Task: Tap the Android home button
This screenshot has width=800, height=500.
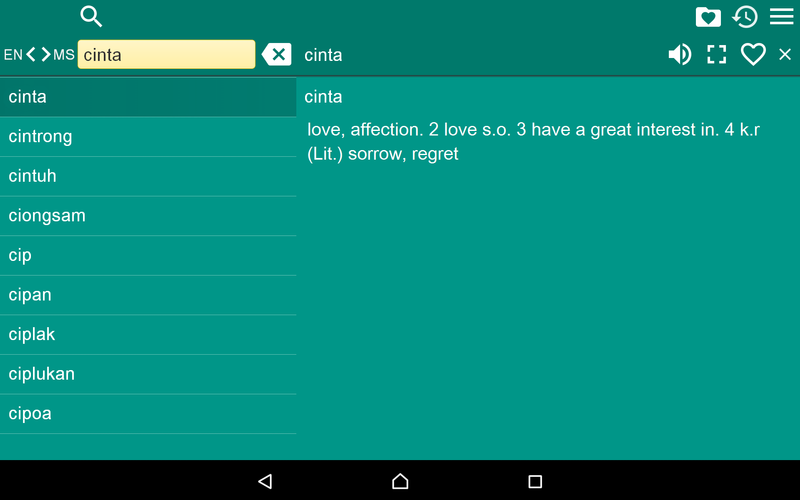Action: pyautogui.click(x=400, y=481)
